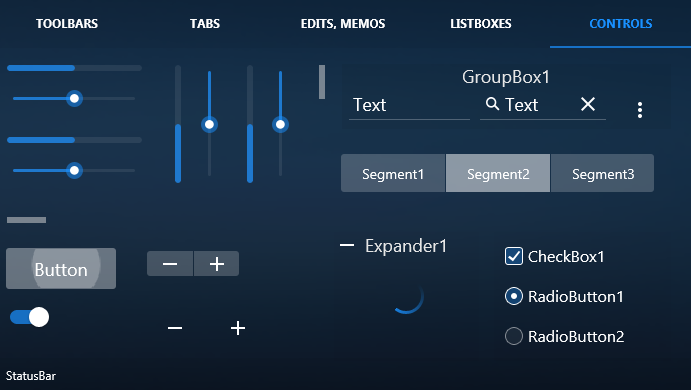Choose Segment3
This screenshot has height=390, width=691.
point(602,173)
